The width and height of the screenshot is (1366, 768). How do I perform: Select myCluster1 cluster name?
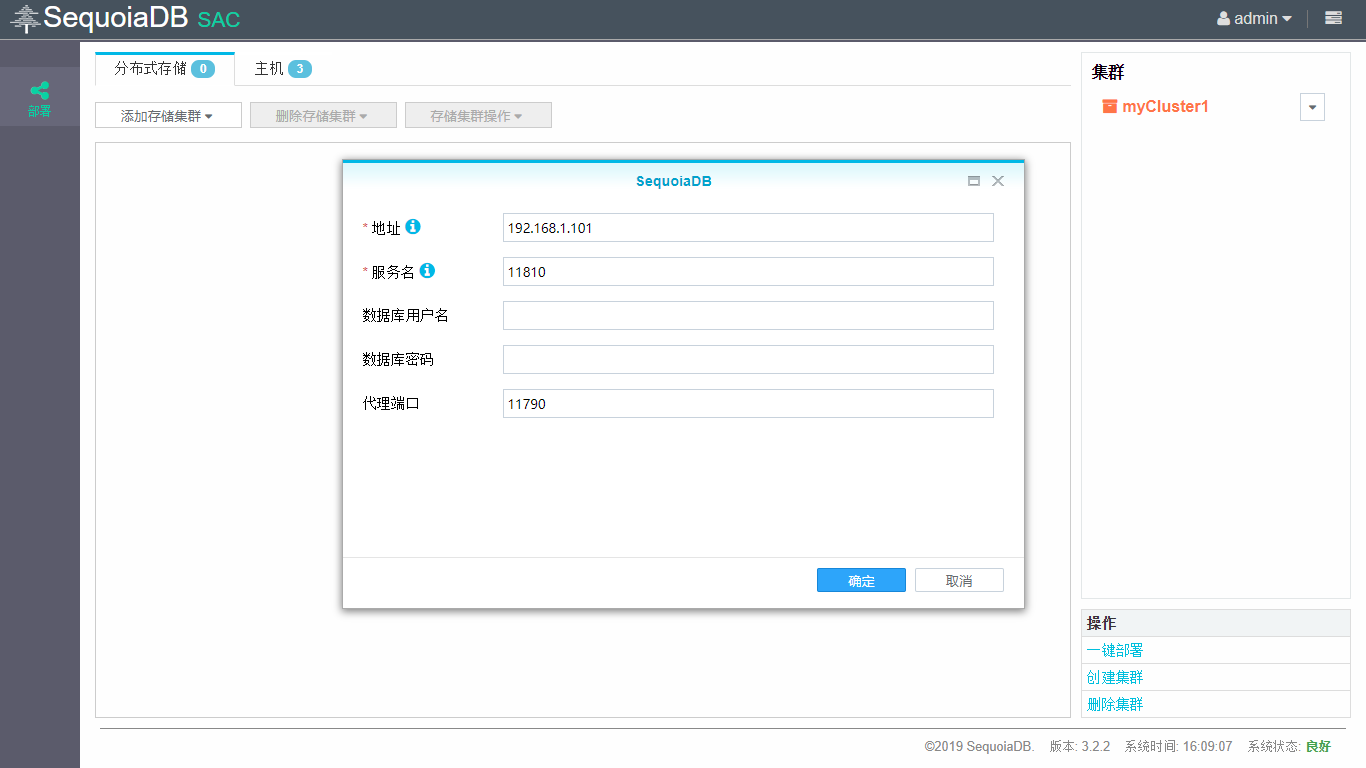pyautogui.click(x=1166, y=106)
